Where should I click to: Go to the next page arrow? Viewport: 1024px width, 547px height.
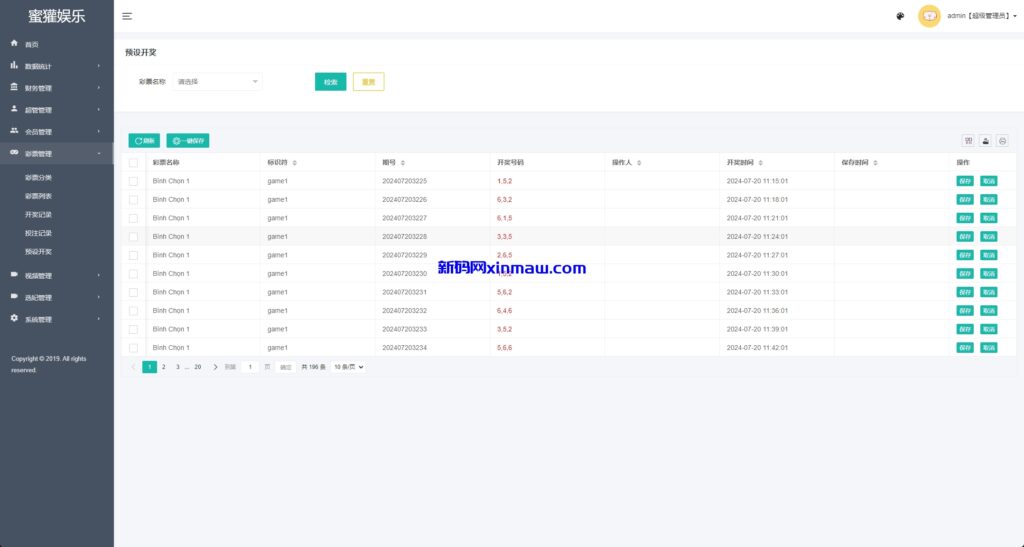click(x=215, y=367)
